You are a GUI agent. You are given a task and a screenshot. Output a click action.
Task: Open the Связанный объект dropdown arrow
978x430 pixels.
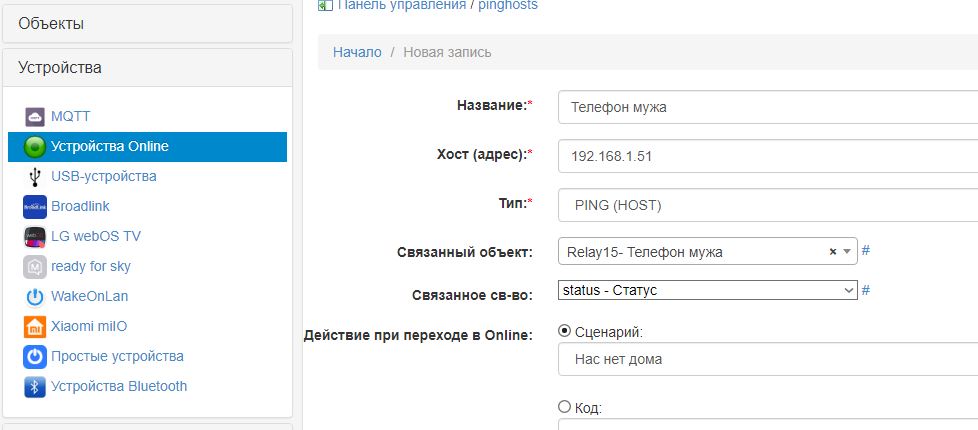(847, 252)
